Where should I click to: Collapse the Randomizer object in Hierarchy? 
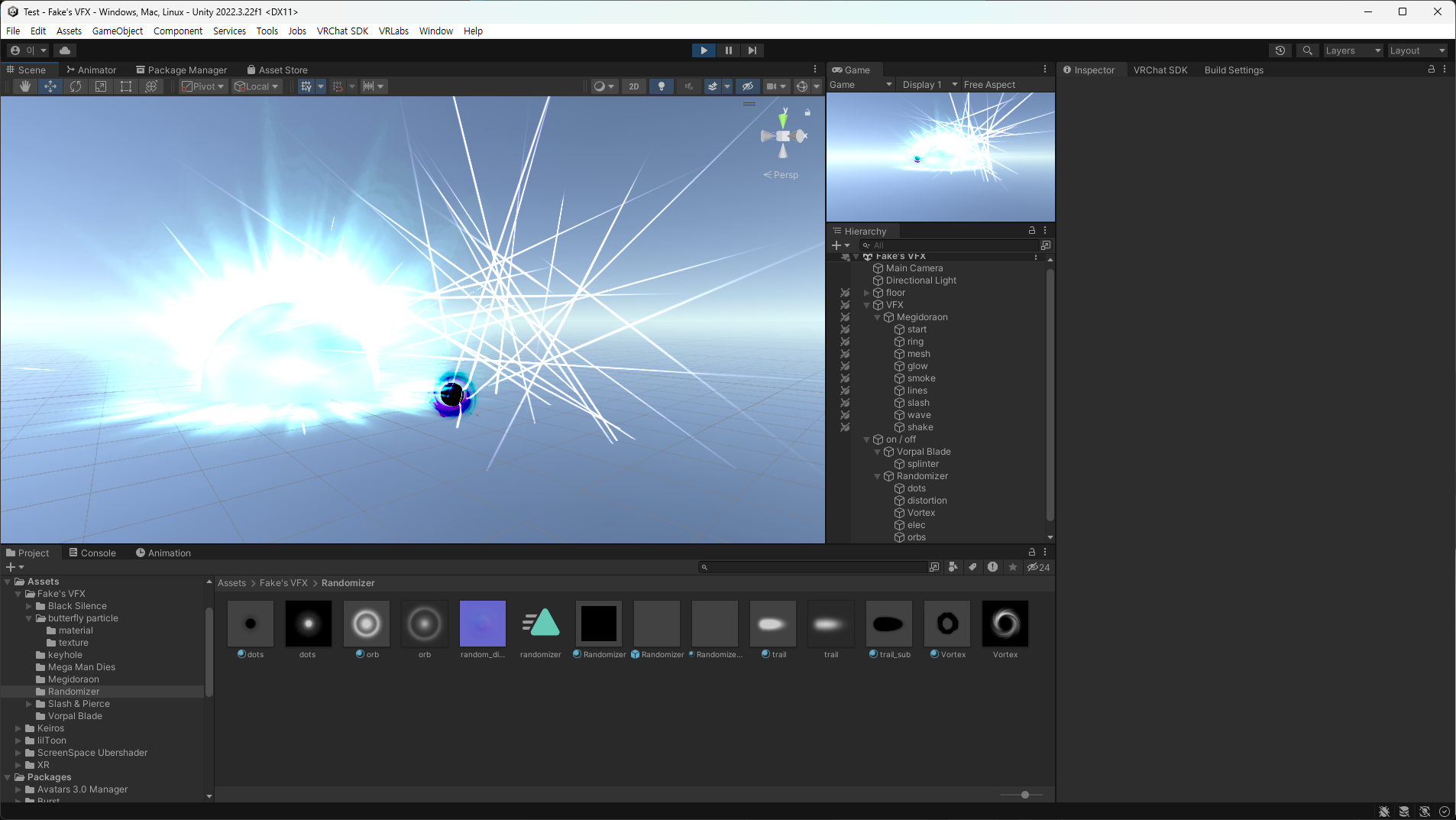[x=877, y=476]
